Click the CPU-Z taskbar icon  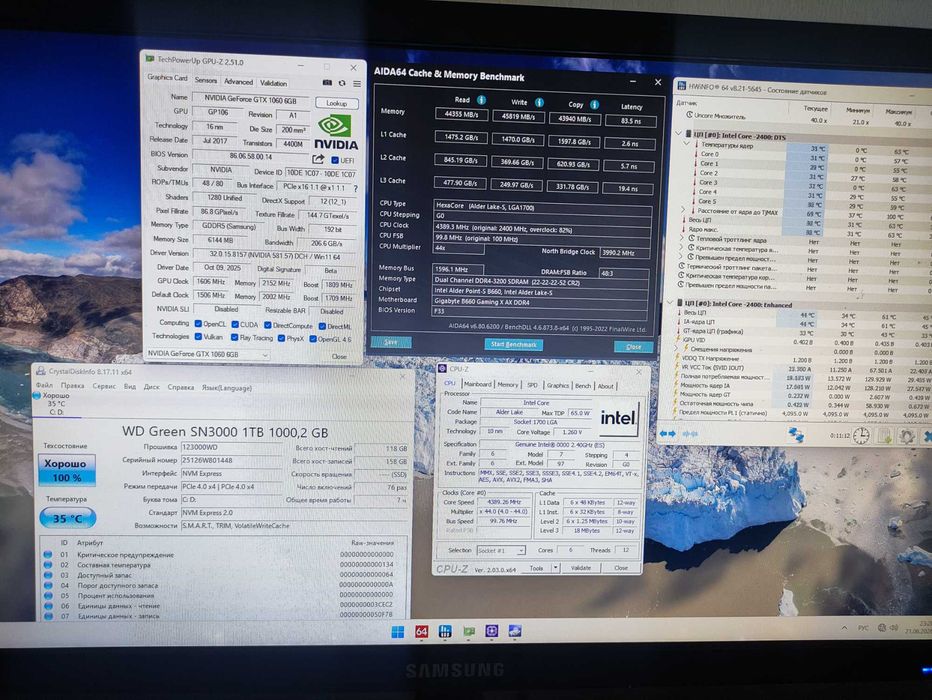click(x=492, y=631)
